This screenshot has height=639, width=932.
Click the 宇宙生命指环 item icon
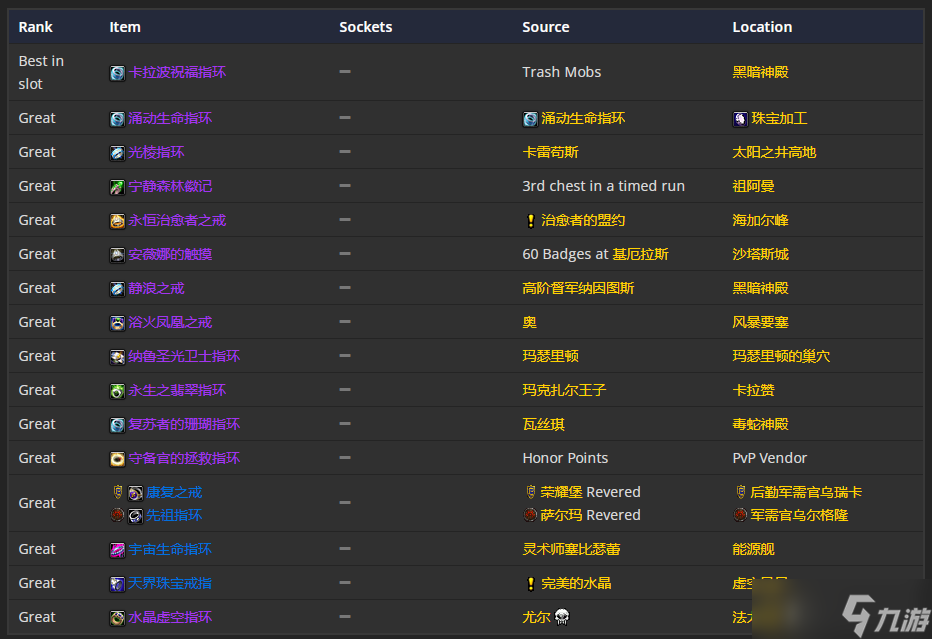pos(117,550)
